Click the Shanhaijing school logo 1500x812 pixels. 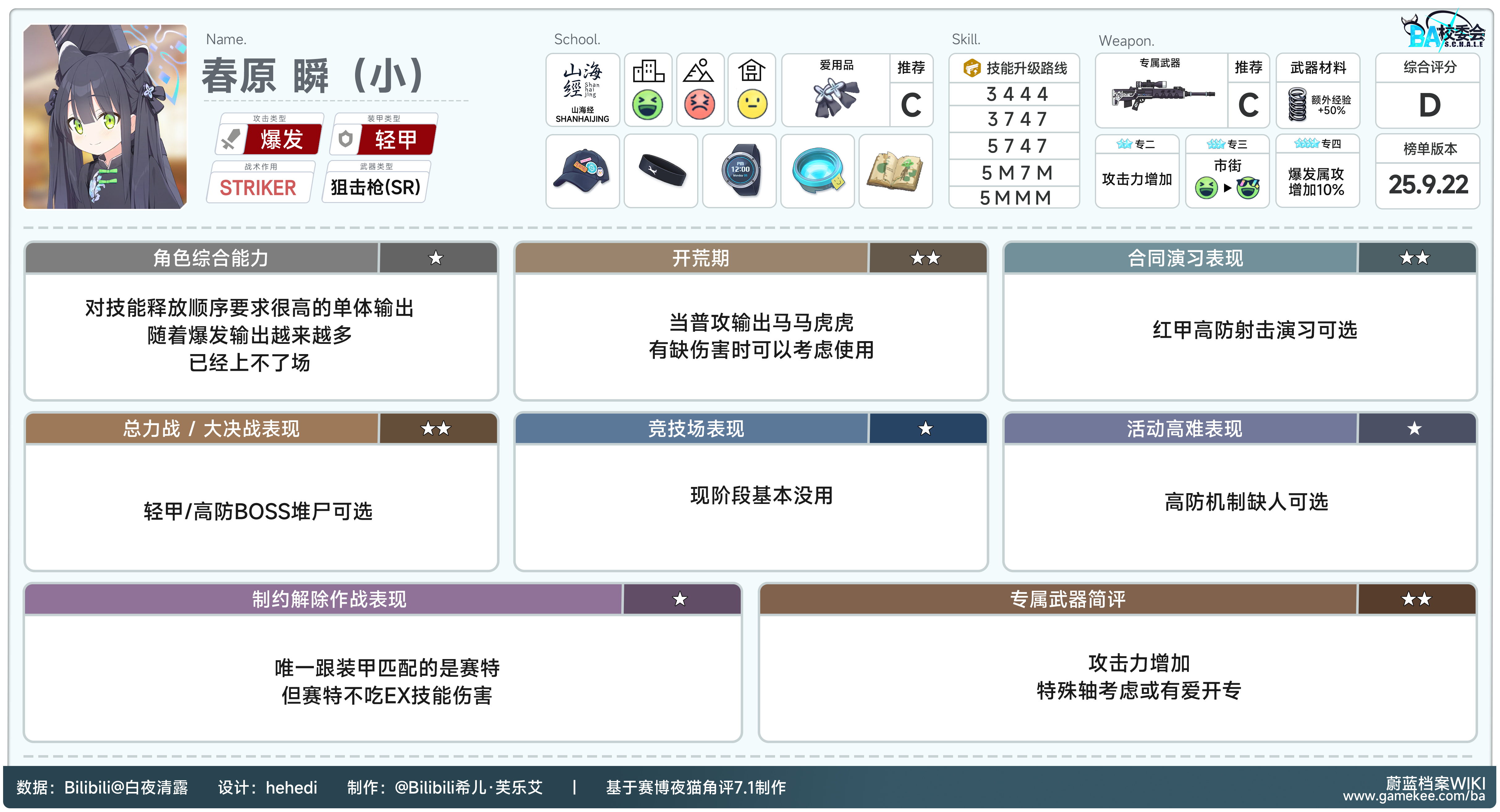coord(582,90)
